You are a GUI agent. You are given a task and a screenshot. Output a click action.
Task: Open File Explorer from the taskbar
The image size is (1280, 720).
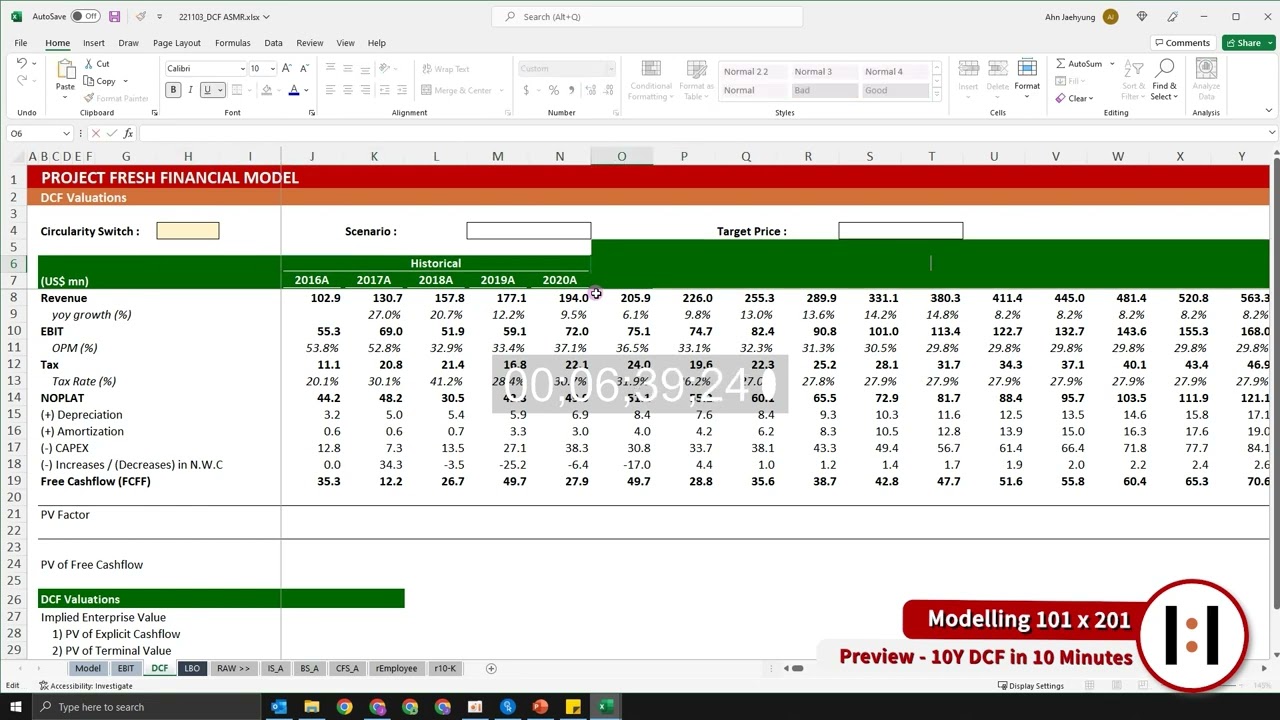(x=312, y=707)
